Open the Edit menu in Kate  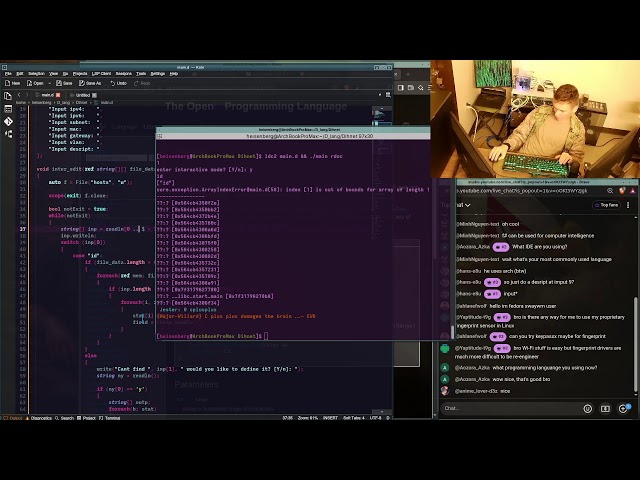20,74
